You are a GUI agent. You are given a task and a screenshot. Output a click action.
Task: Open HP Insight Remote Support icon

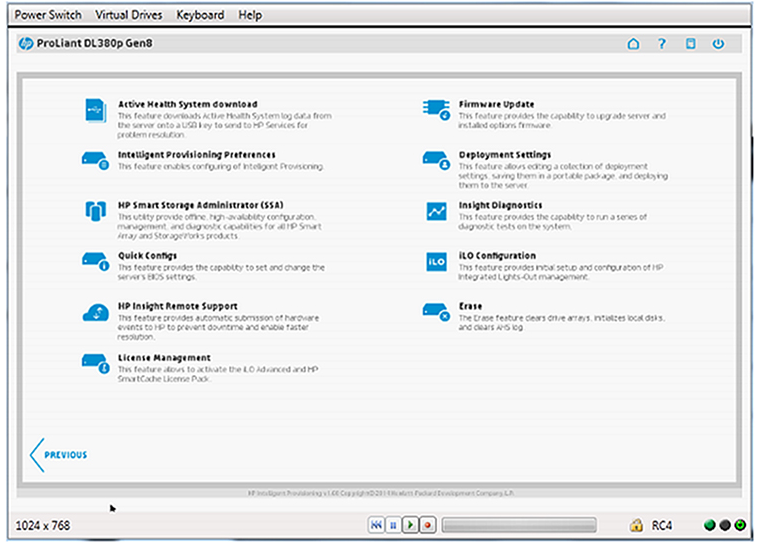95,313
